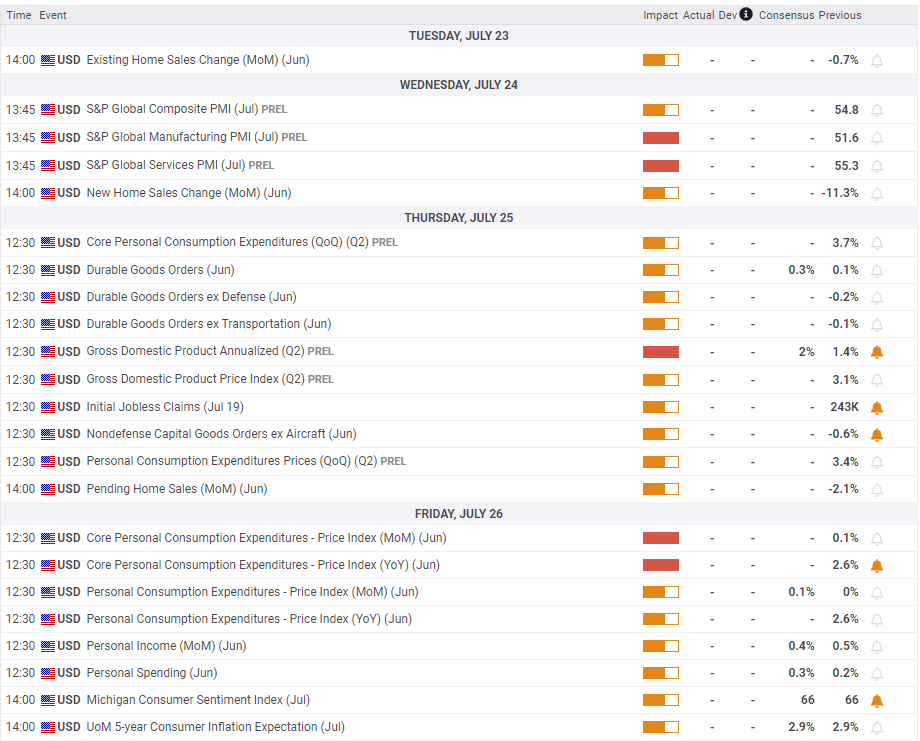The image size is (920, 741).
Task: Click red high-impact bar for S&P Global Manufacturing PMI
Action: click(661, 138)
